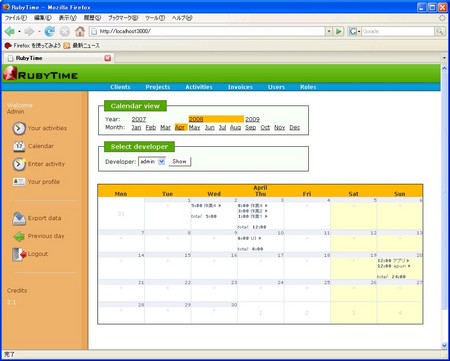Click the Export data icon
The image size is (450, 361).
click(19, 218)
